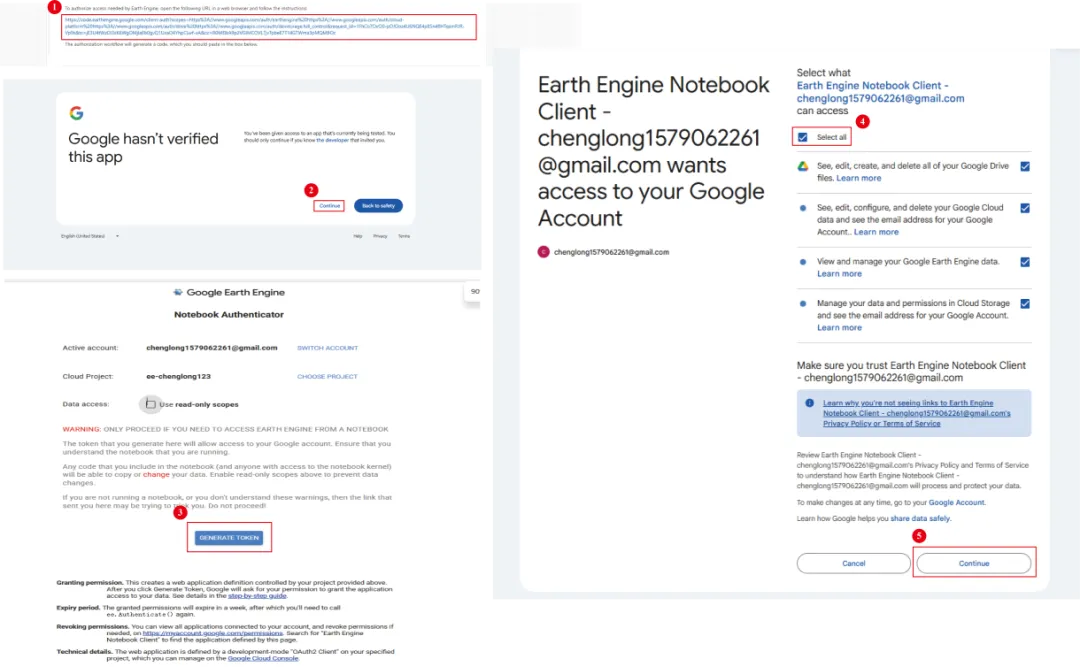Click the Back to safety button
Viewport: 1080px width, 667px height.
click(378, 205)
